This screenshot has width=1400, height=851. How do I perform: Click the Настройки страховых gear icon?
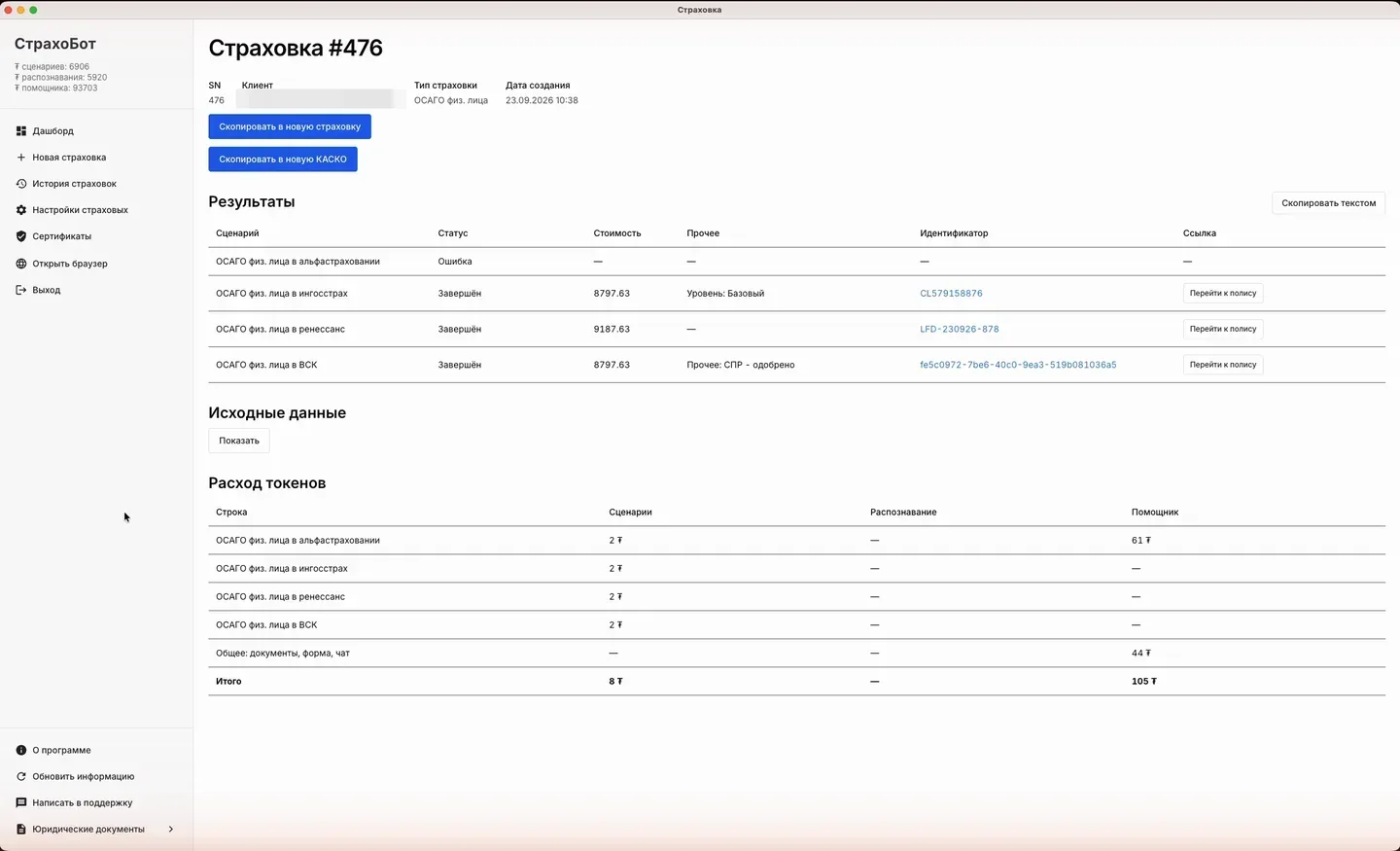point(21,210)
